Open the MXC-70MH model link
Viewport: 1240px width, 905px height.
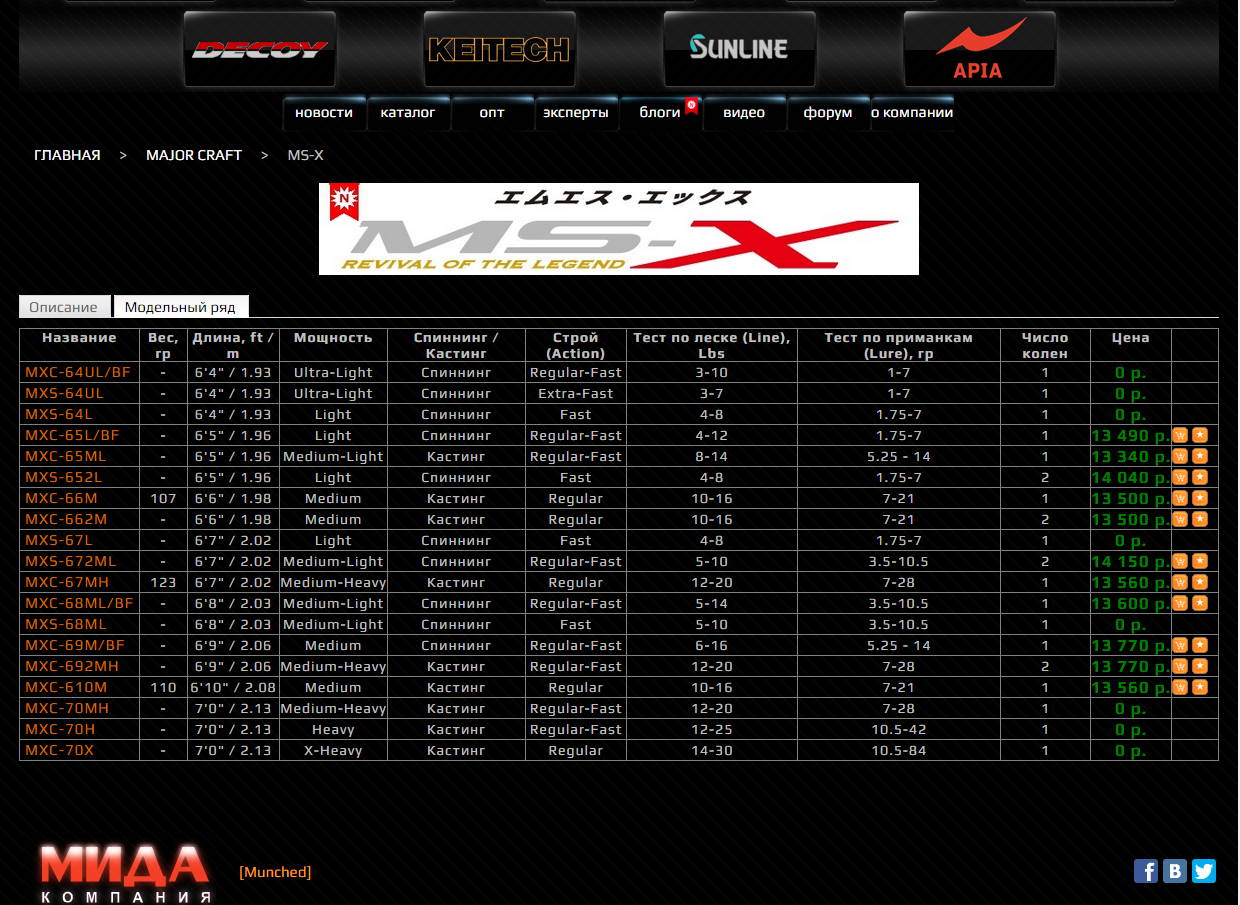(x=67, y=708)
